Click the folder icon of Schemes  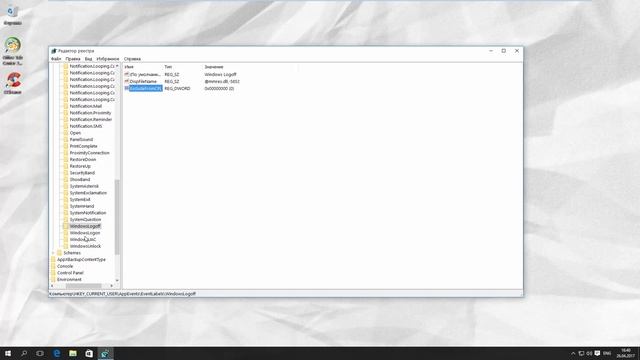[x=60, y=253]
